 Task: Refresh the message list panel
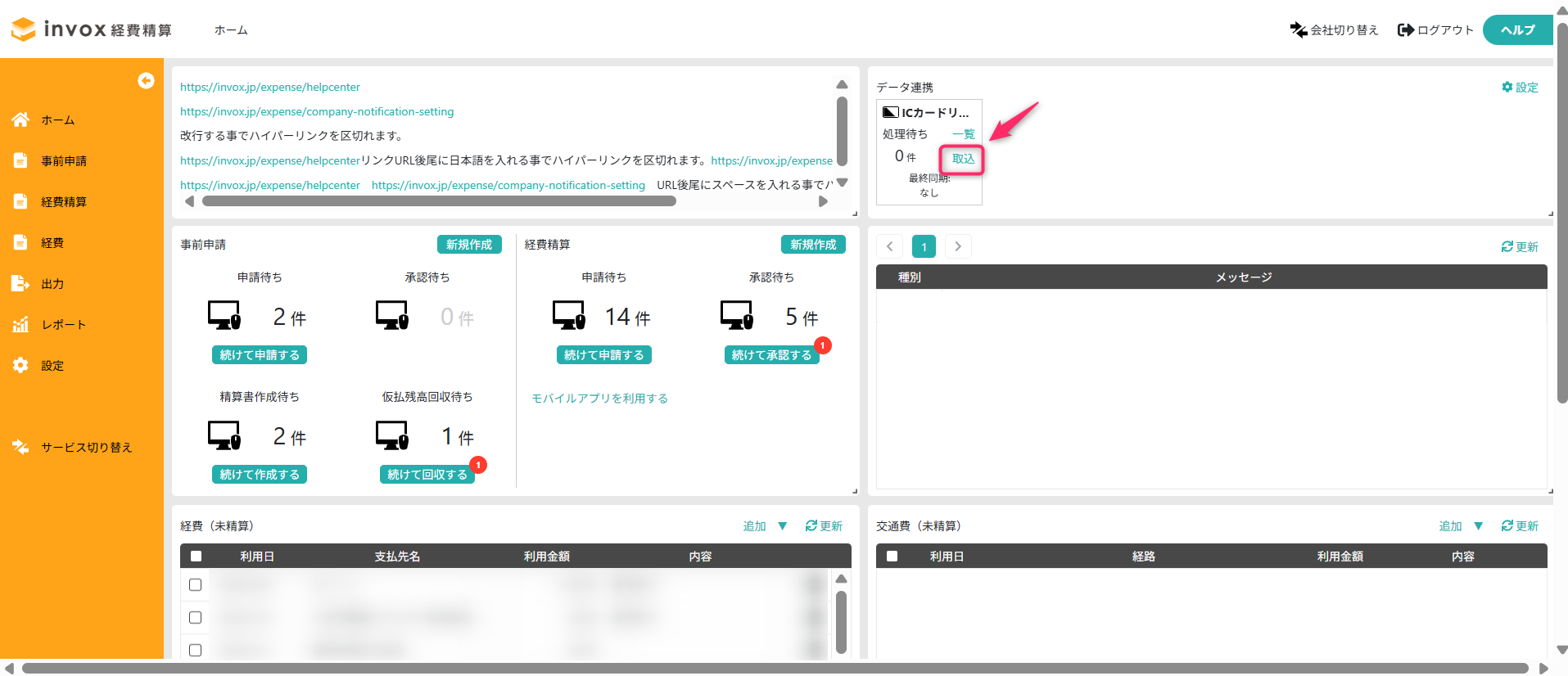1519,246
